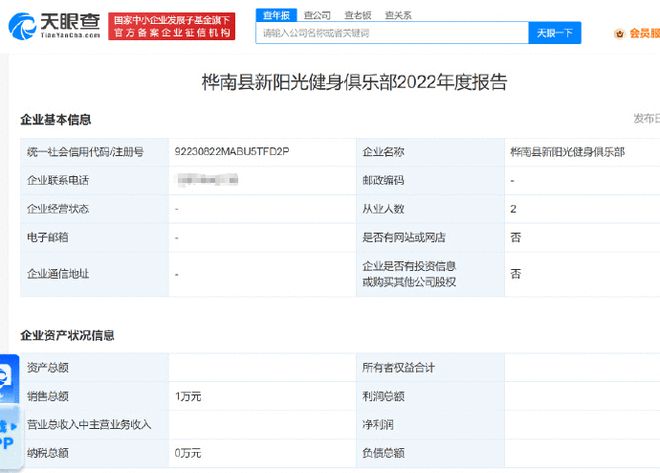Screen dimensions: 660x473
Task: Select the 查年报 search tab
Action: pyautogui.click(x=276, y=15)
